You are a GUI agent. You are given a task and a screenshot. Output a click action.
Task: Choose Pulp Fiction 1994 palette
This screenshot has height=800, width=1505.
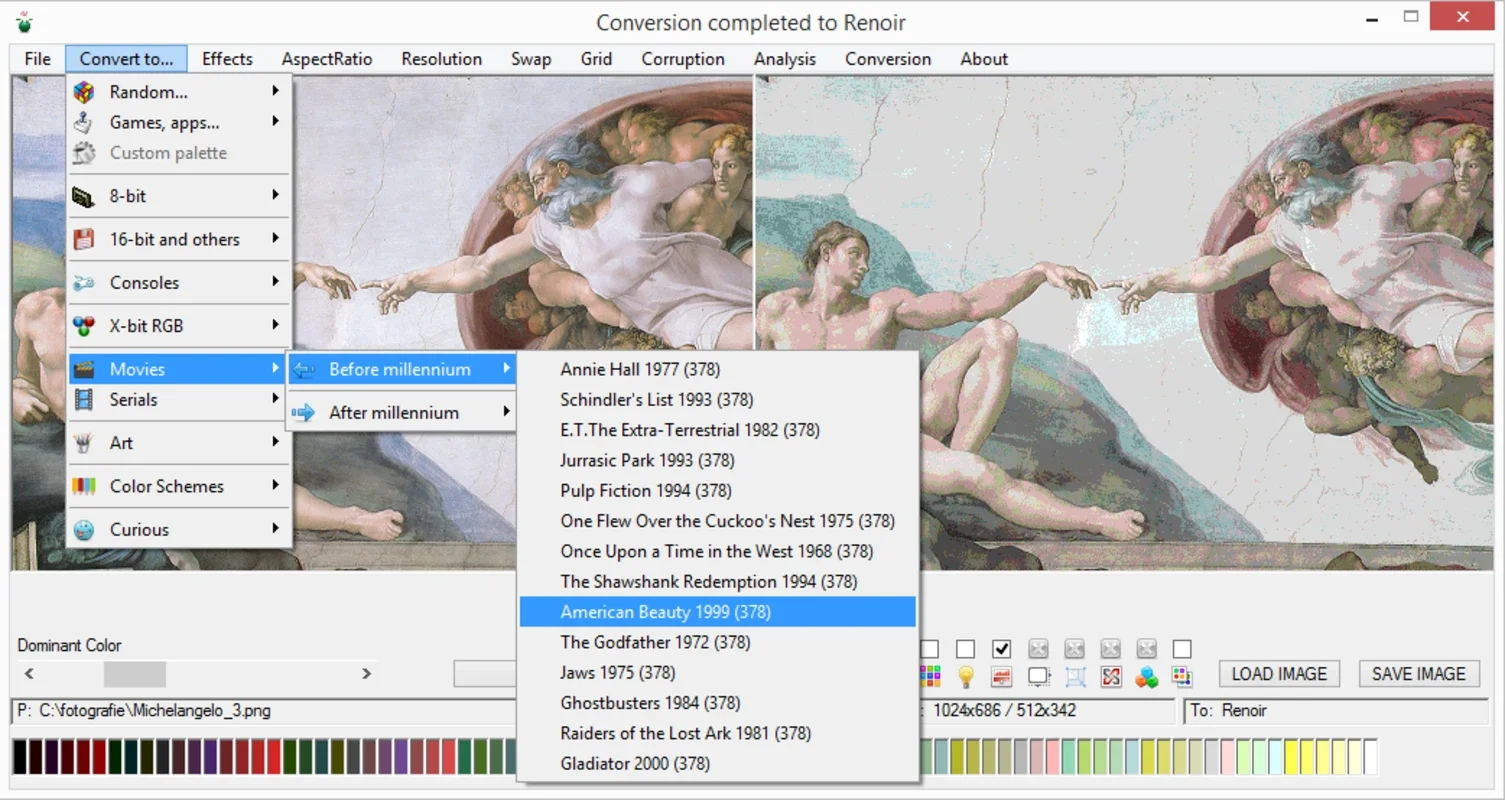pyautogui.click(x=718, y=491)
